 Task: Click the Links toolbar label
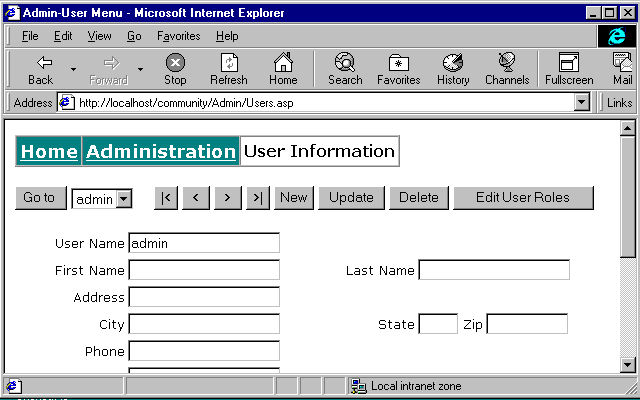619,102
